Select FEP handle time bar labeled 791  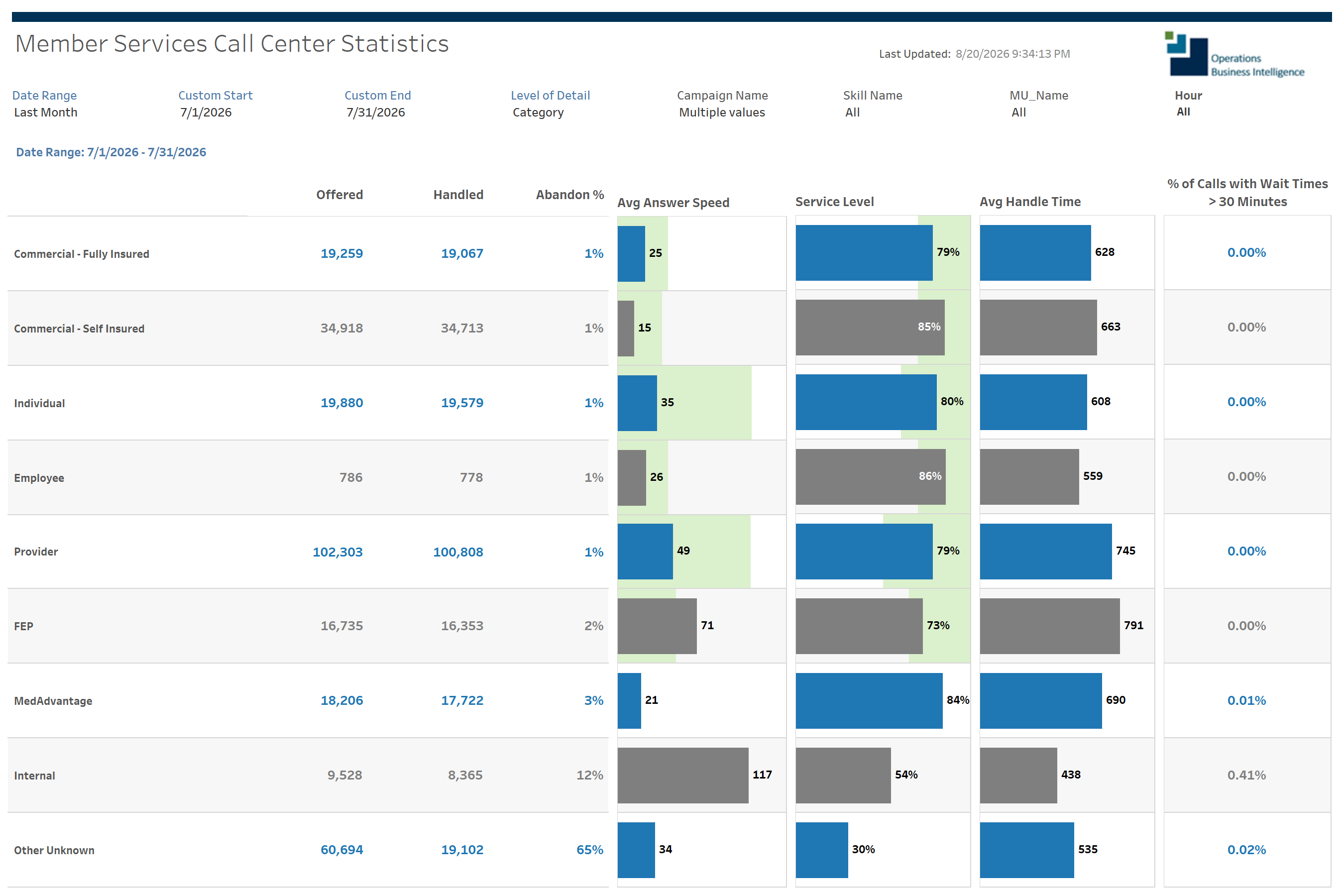tap(1050, 626)
